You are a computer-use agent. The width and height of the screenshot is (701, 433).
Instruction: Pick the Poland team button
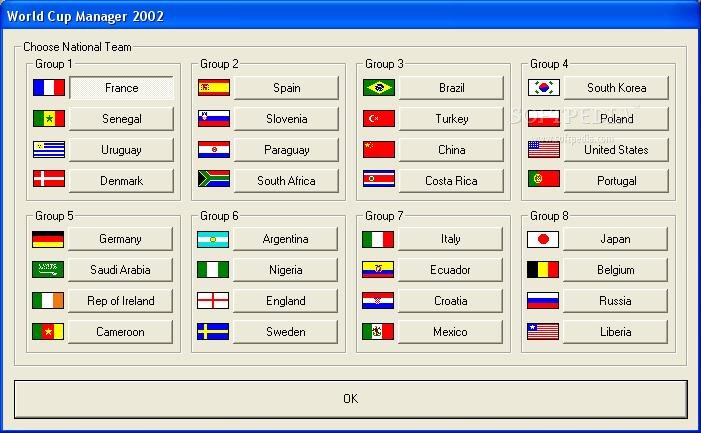coord(617,118)
